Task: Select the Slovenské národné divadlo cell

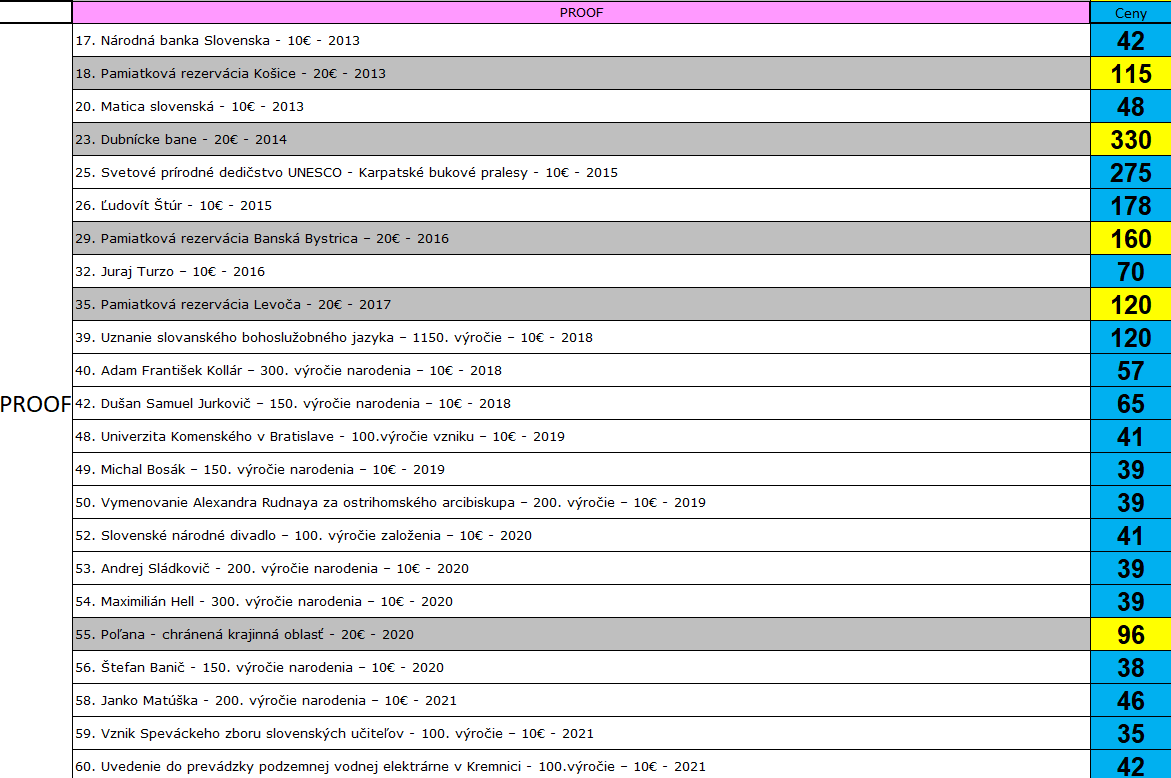Action: point(400,535)
